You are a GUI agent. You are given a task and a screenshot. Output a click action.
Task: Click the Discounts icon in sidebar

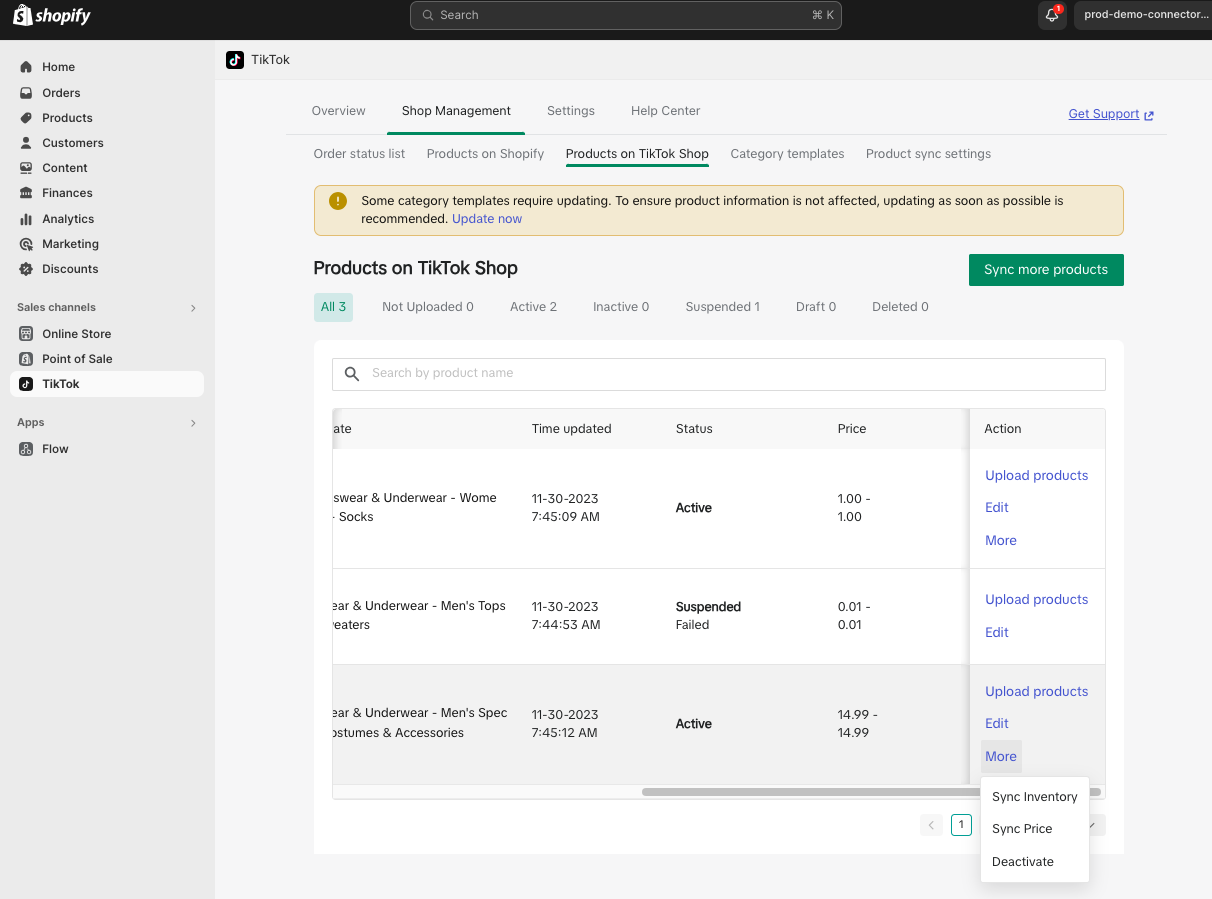pos(26,269)
